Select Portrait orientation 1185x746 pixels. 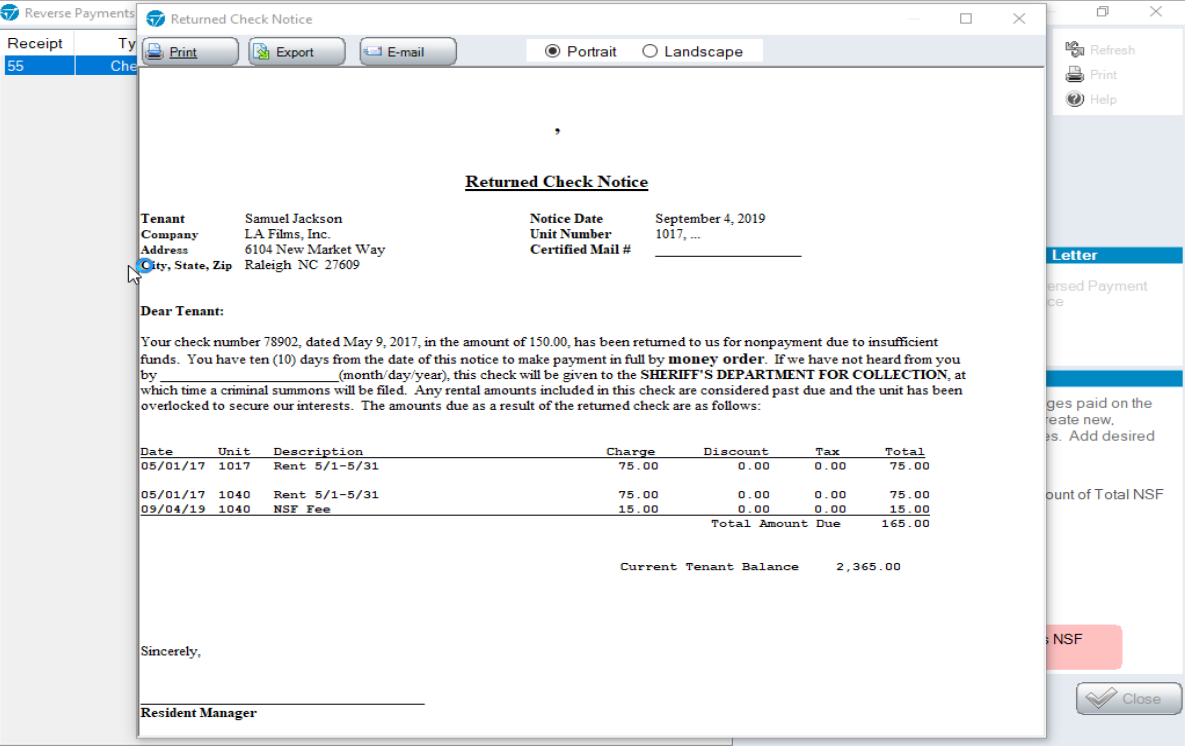[580, 51]
